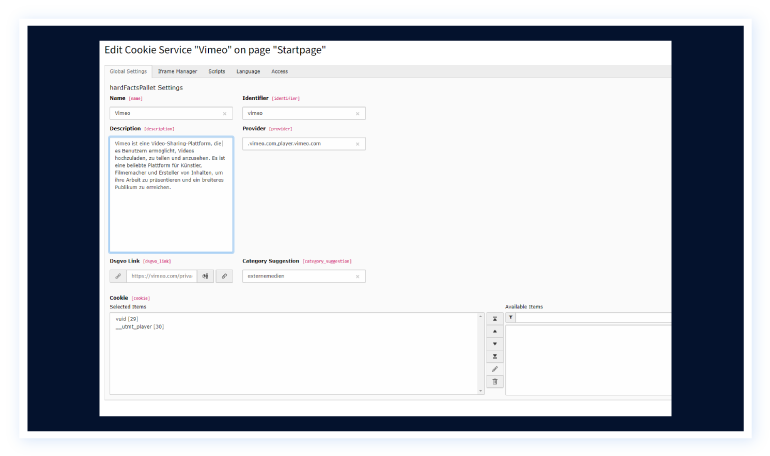Open the Access tab
Image resolution: width=770 pixels, height=456 pixels.
(279, 71)
